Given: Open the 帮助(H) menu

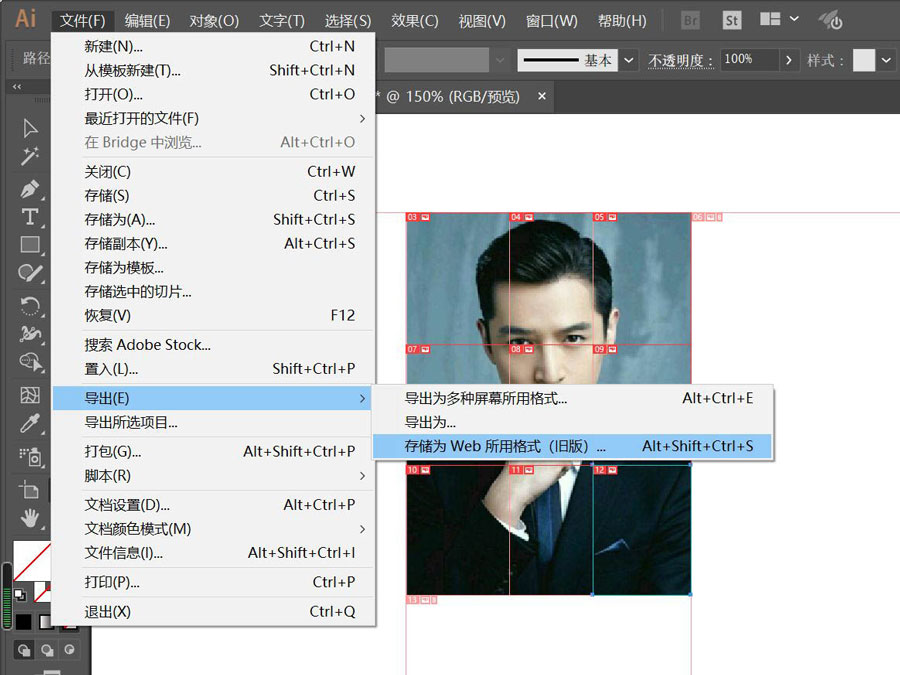Looking at the screenshot, I should coord(622,21).
